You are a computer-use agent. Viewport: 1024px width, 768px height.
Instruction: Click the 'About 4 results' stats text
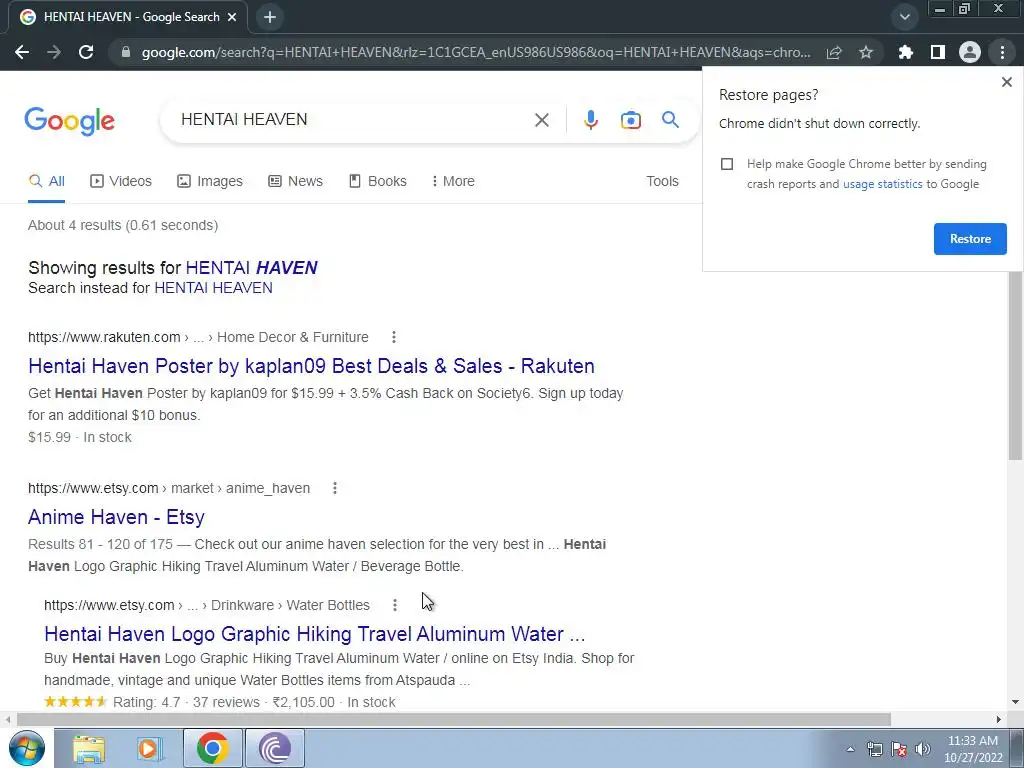point(123,225)
